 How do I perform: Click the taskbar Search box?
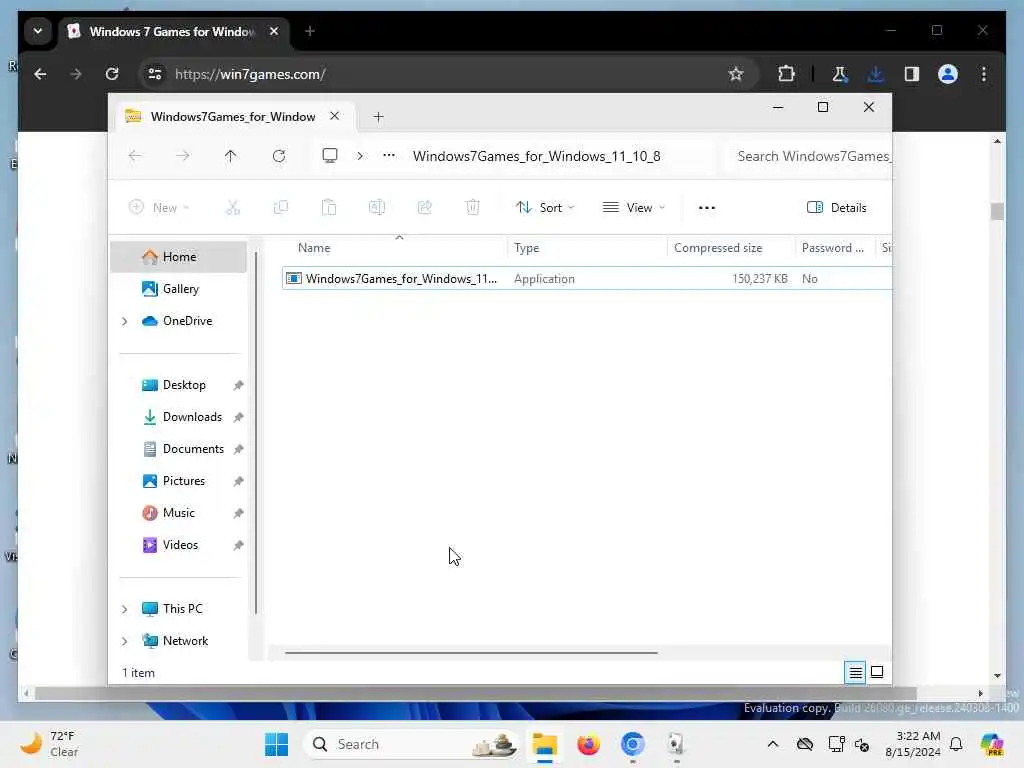coord(411,744)
